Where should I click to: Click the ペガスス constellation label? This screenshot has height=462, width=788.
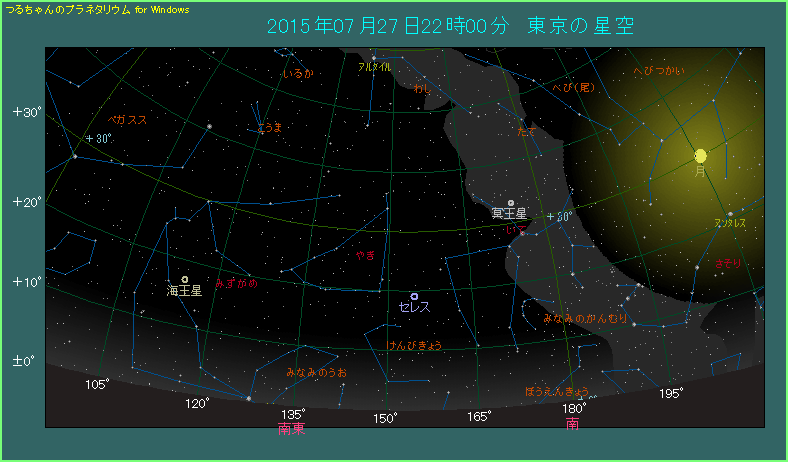coord(127,119)
